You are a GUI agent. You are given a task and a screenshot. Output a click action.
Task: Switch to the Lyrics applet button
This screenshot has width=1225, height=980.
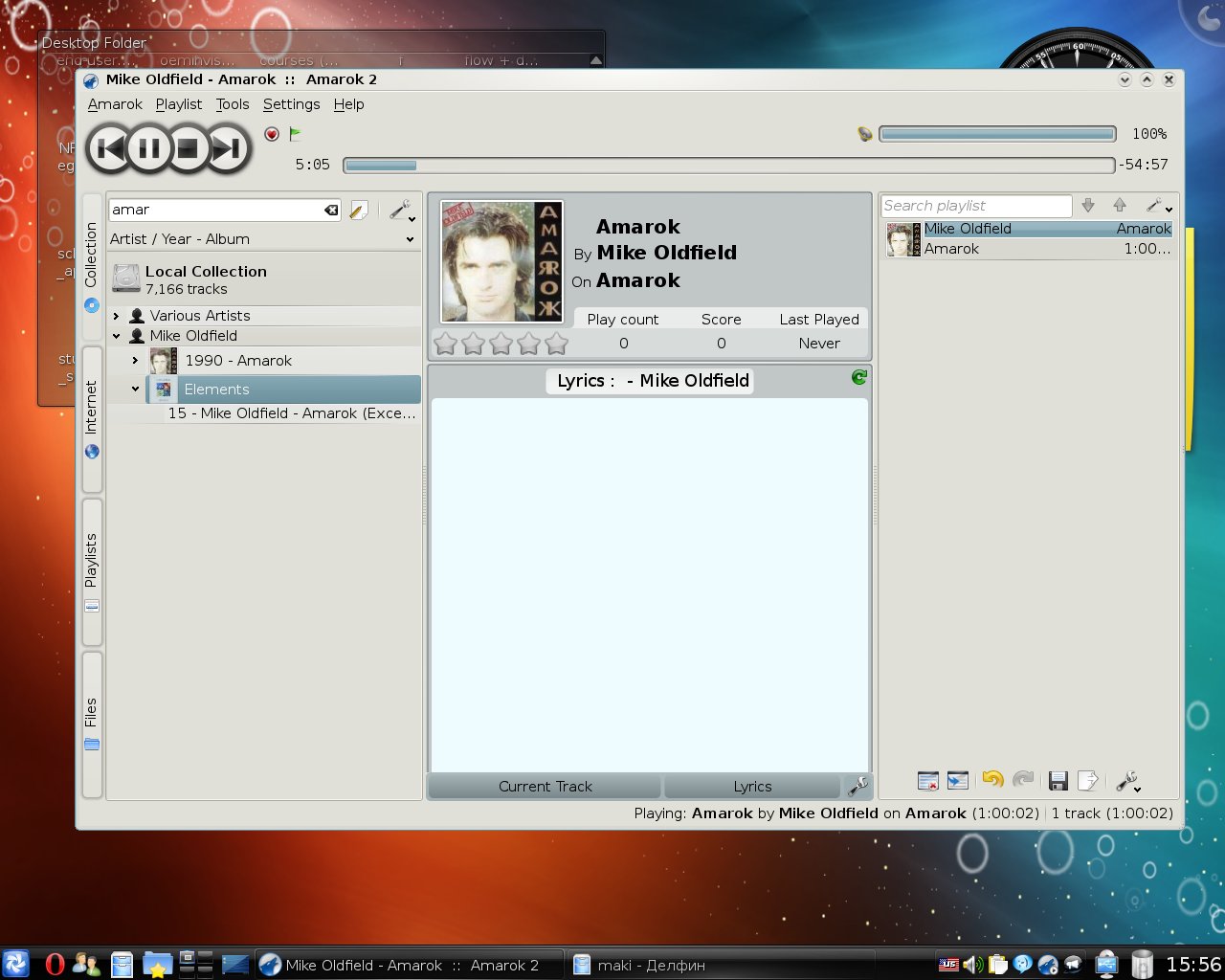point(752,787)
